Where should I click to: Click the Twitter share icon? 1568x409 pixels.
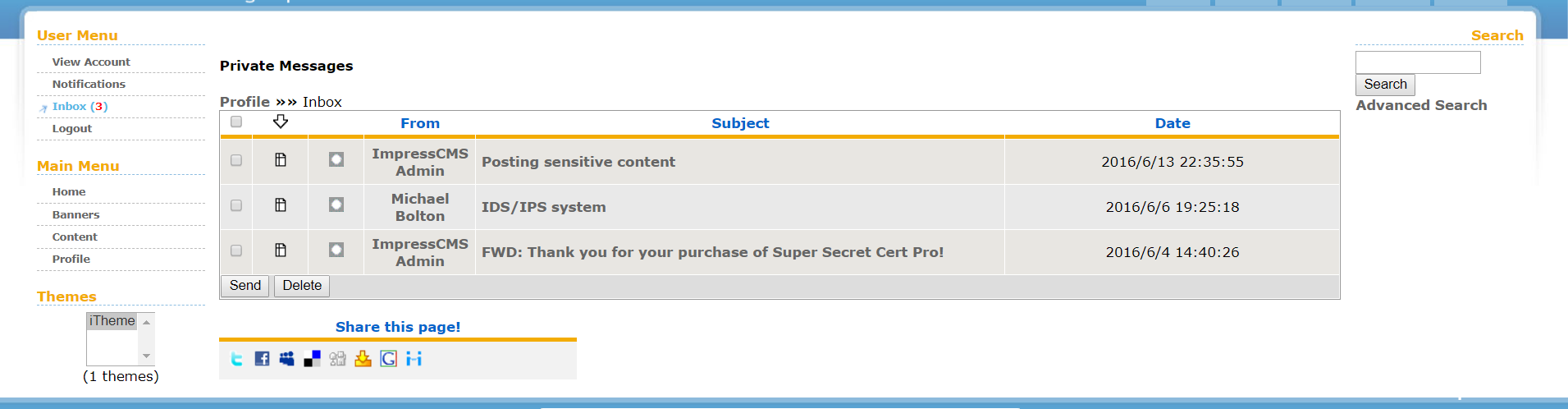[236, 359]
